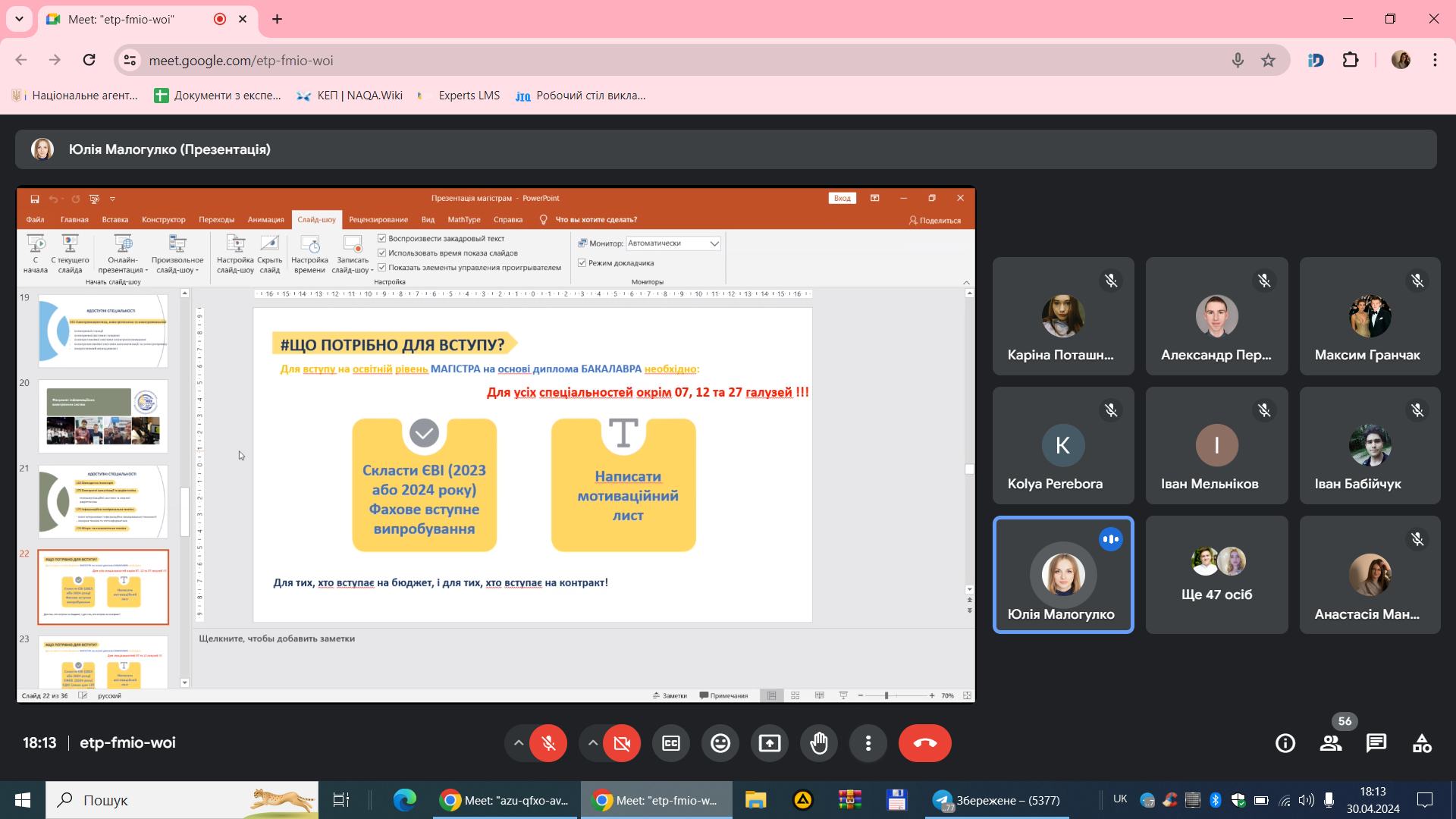Bookmark this page with the star icon
This screenshot has width=1456, height=819.
click(1268, 60)
